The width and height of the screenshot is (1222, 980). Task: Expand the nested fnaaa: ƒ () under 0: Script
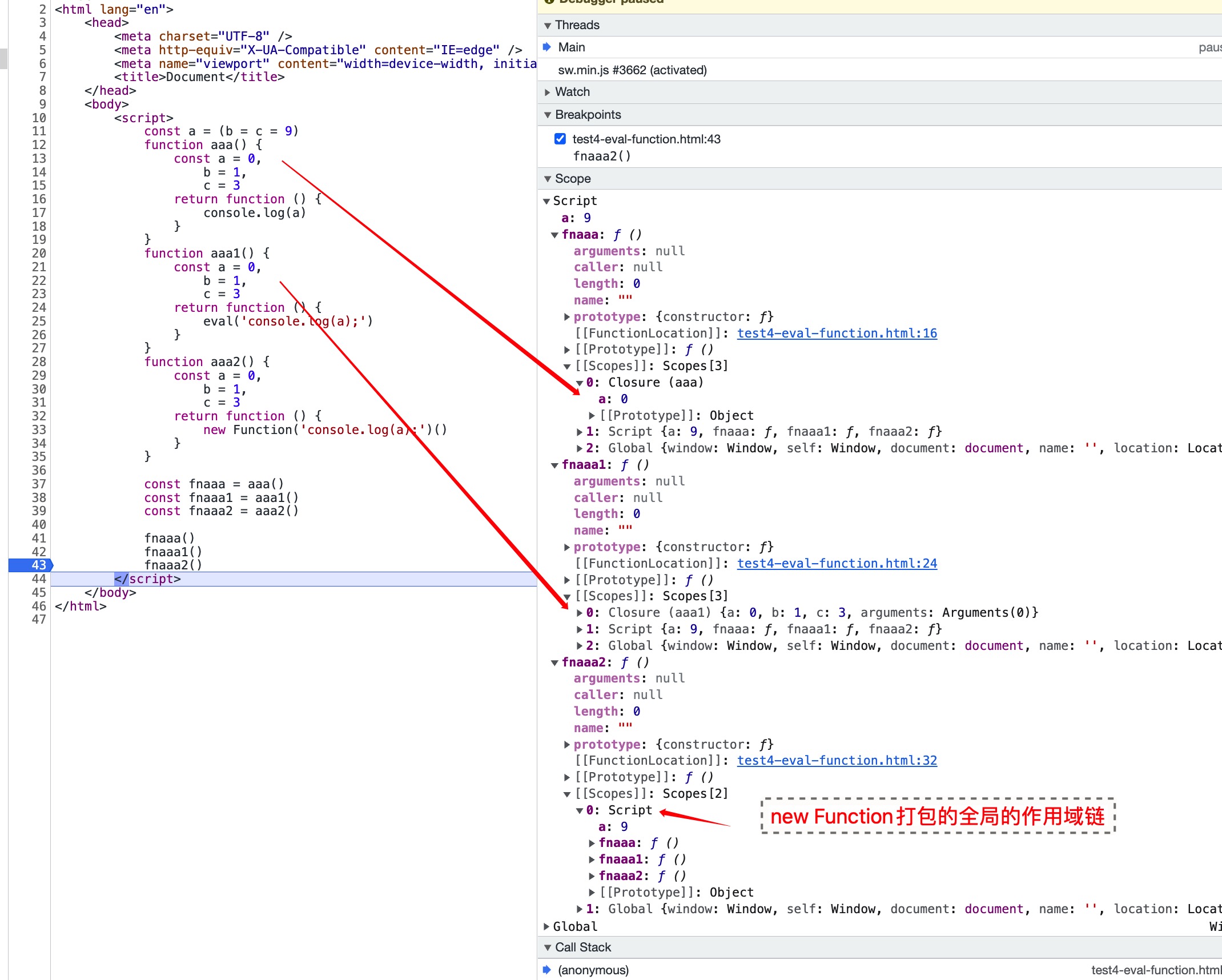coord(592,843)
